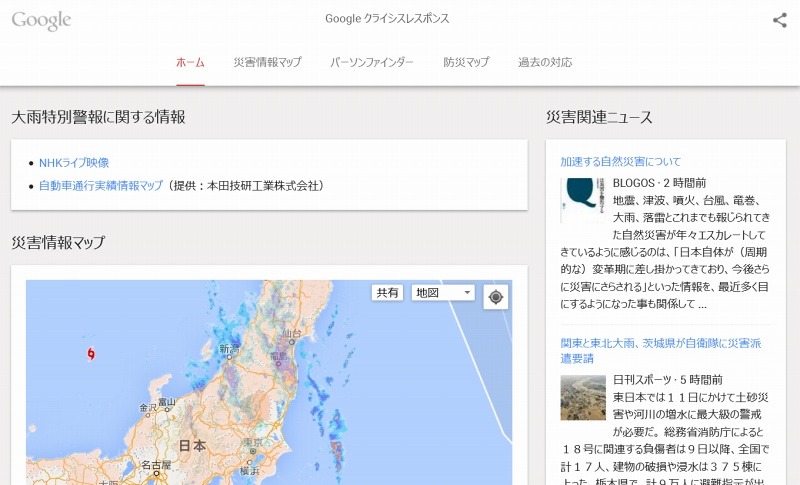Image resolution: width=800 pixels, height=485 pixels.
Task: Click the 名古屋 label on map
Action: (x=156, y=465)
